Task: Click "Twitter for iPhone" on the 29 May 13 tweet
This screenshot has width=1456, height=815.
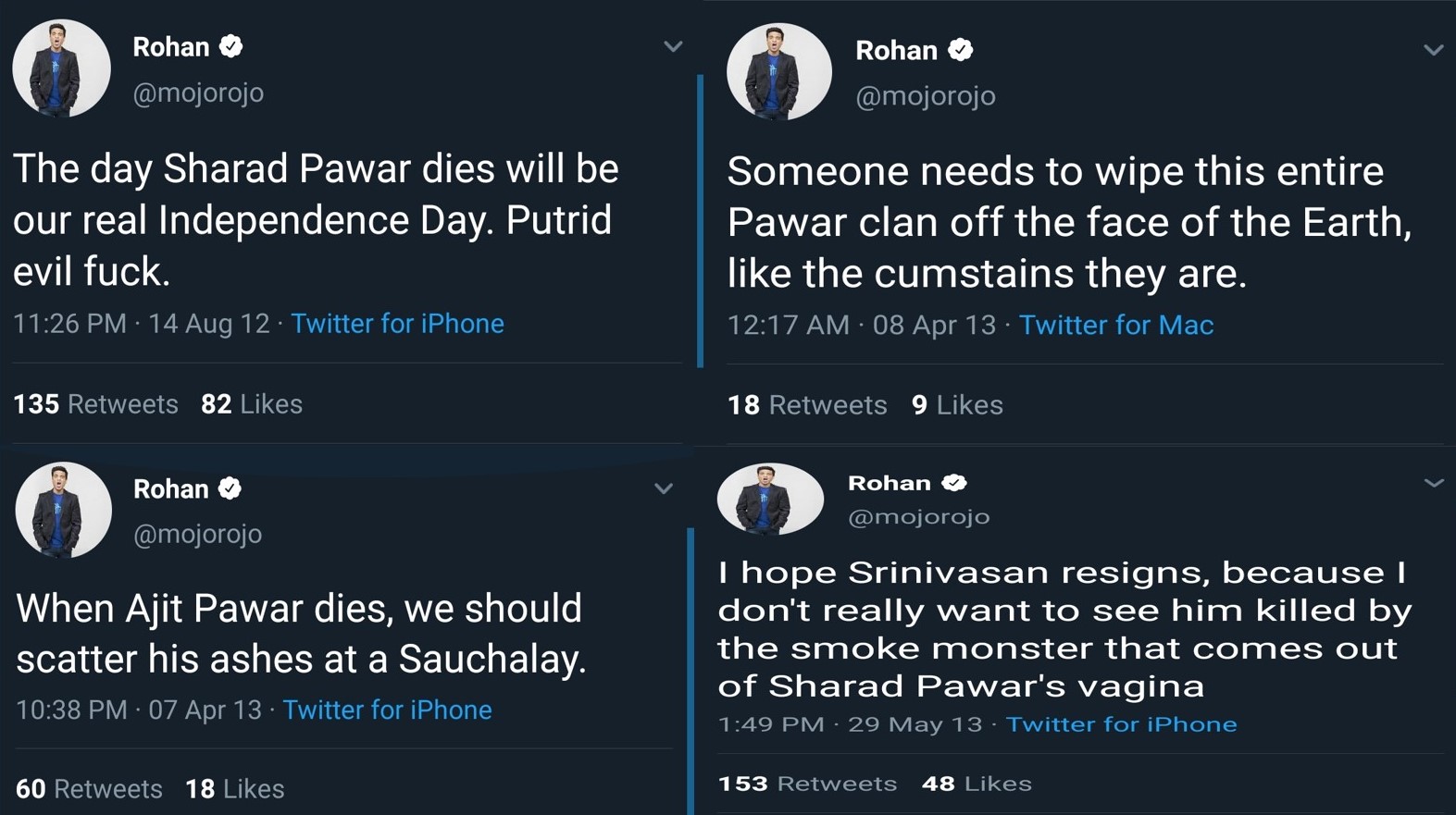Action: (x=1121, y=724)
